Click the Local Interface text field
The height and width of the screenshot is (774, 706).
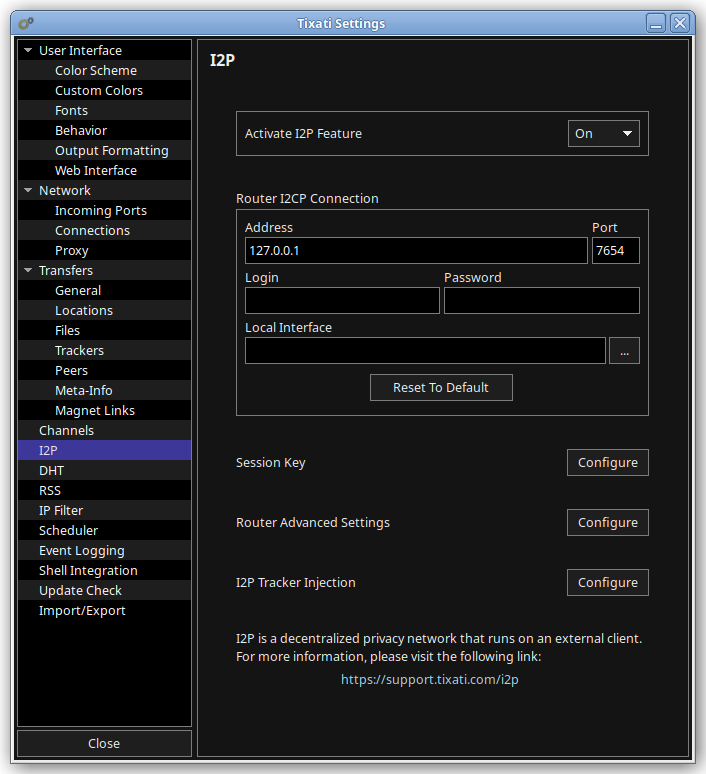[x=425, y=350]
